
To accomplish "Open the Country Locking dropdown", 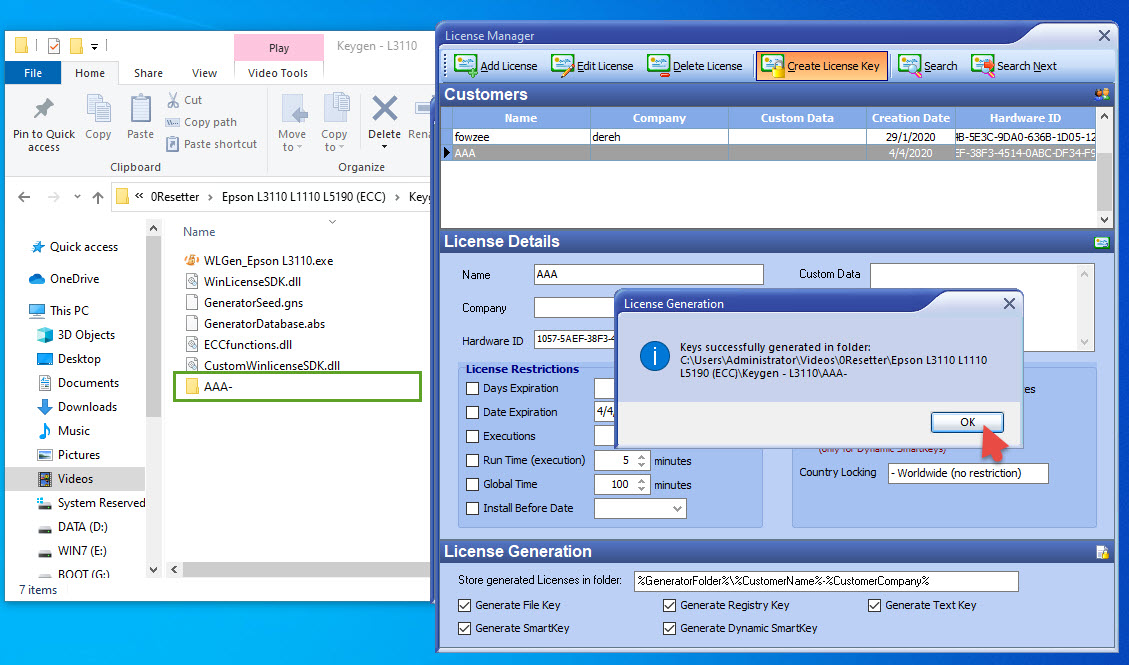I will tap(968, 473).
